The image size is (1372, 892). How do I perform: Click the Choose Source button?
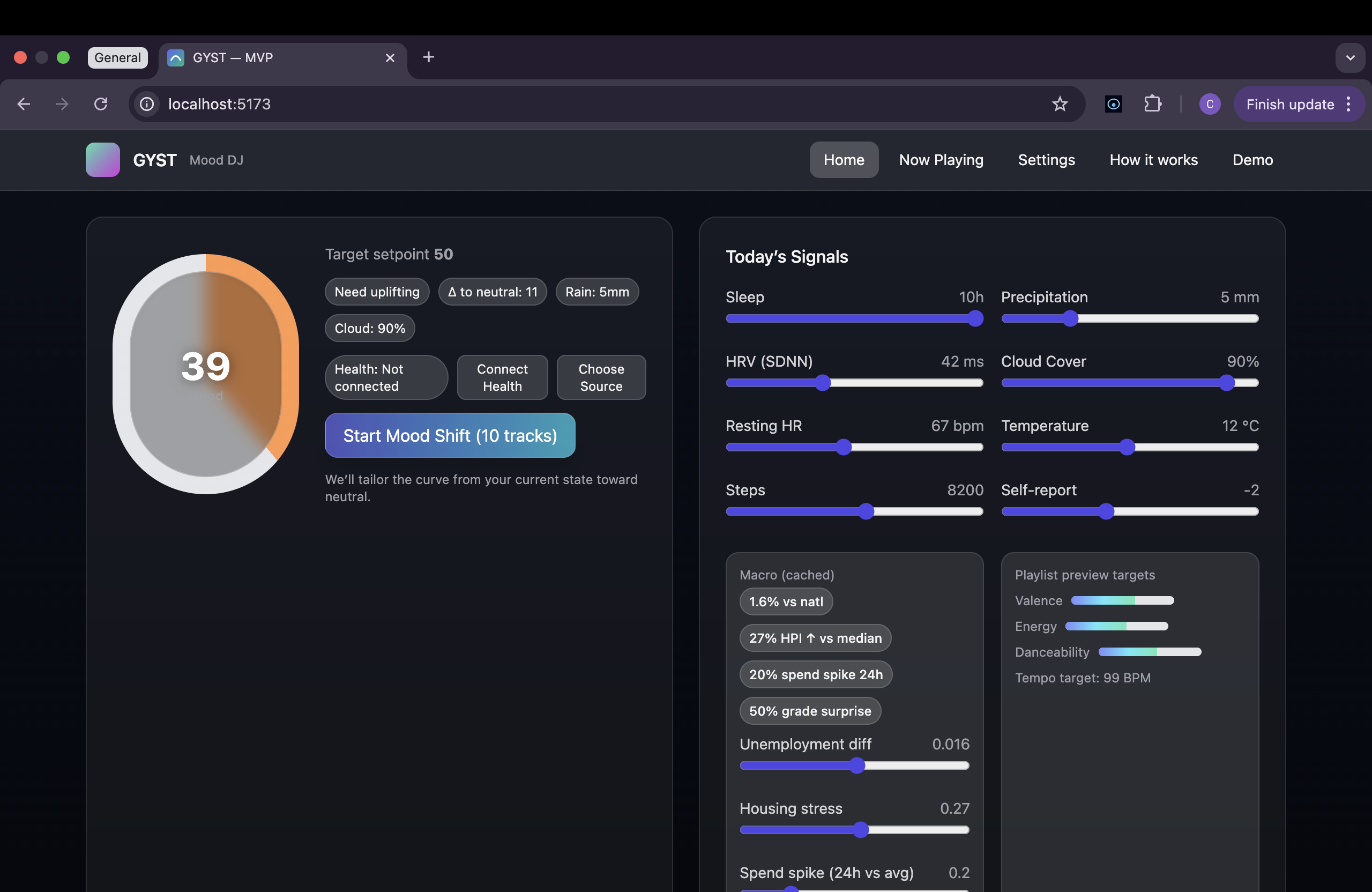[x=601, y=377]
